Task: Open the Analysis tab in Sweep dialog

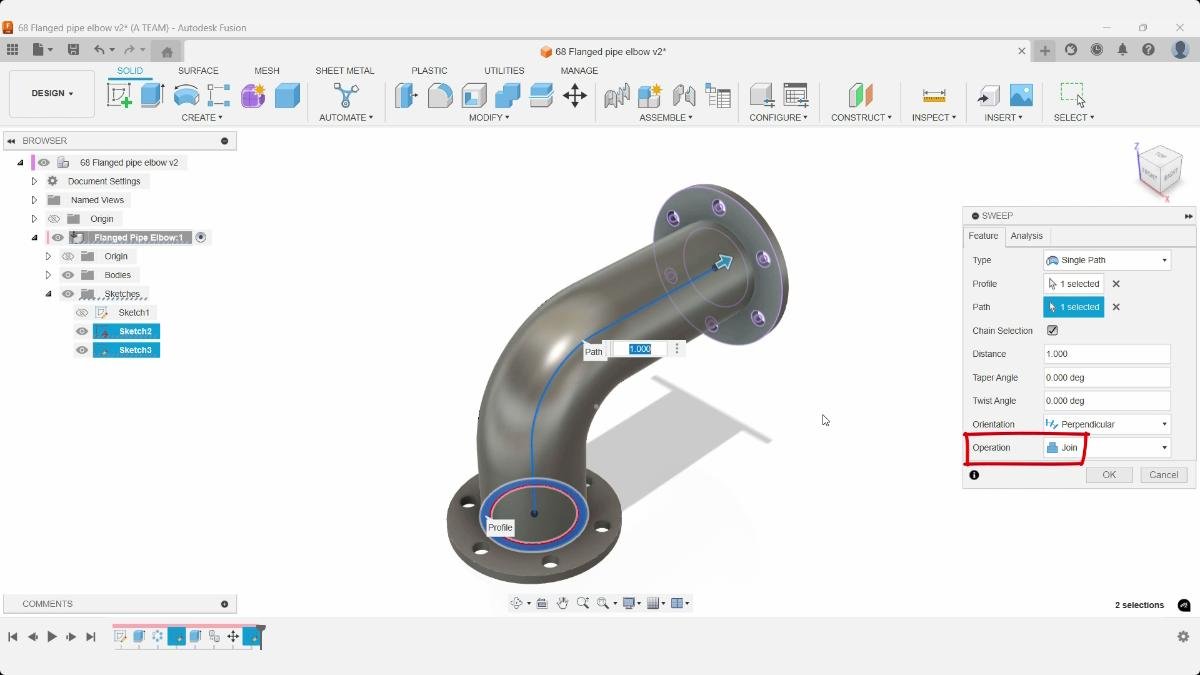Action: 1026,236
